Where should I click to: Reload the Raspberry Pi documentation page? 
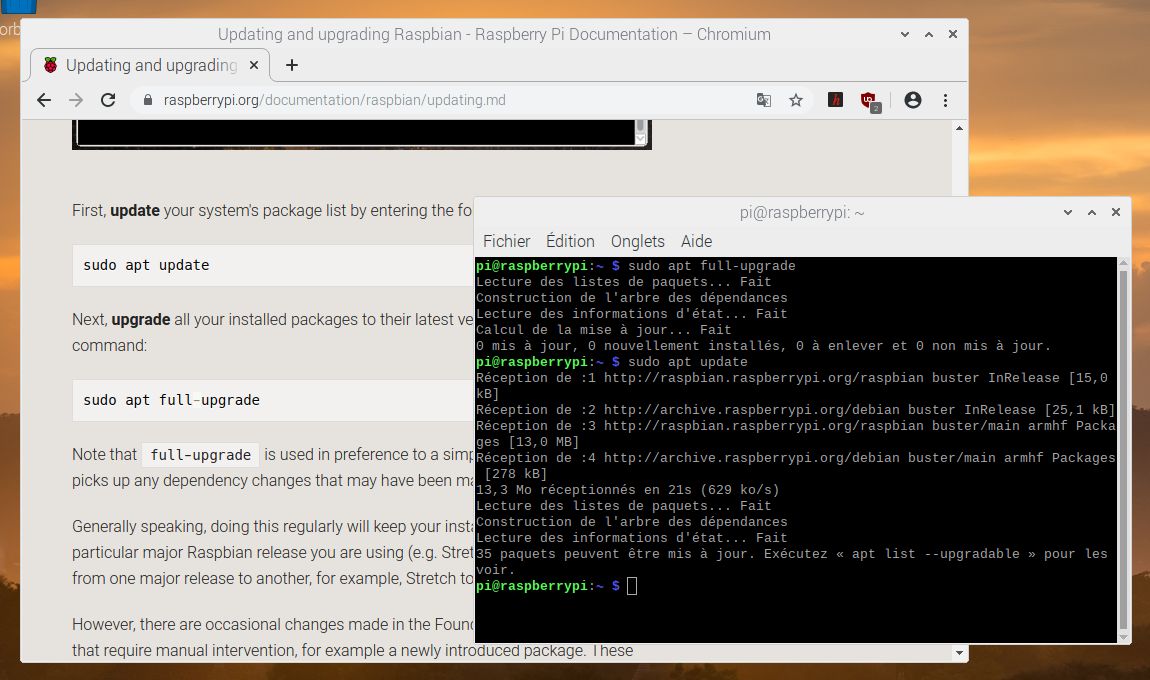108,100
